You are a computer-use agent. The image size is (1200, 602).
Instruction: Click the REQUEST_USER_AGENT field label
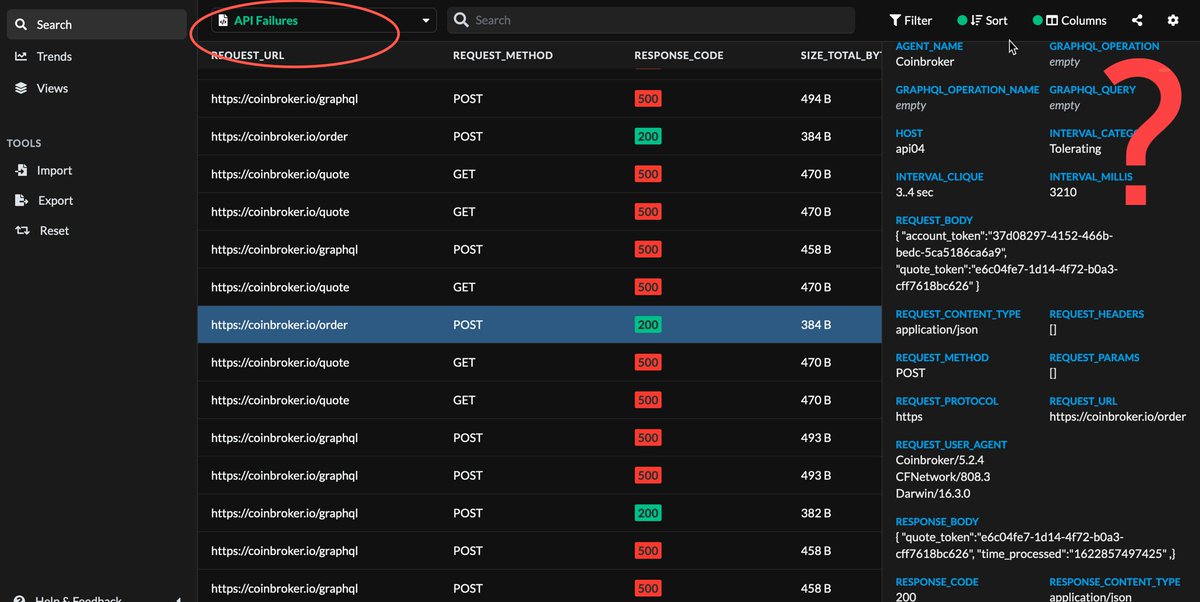coord(951,445)
